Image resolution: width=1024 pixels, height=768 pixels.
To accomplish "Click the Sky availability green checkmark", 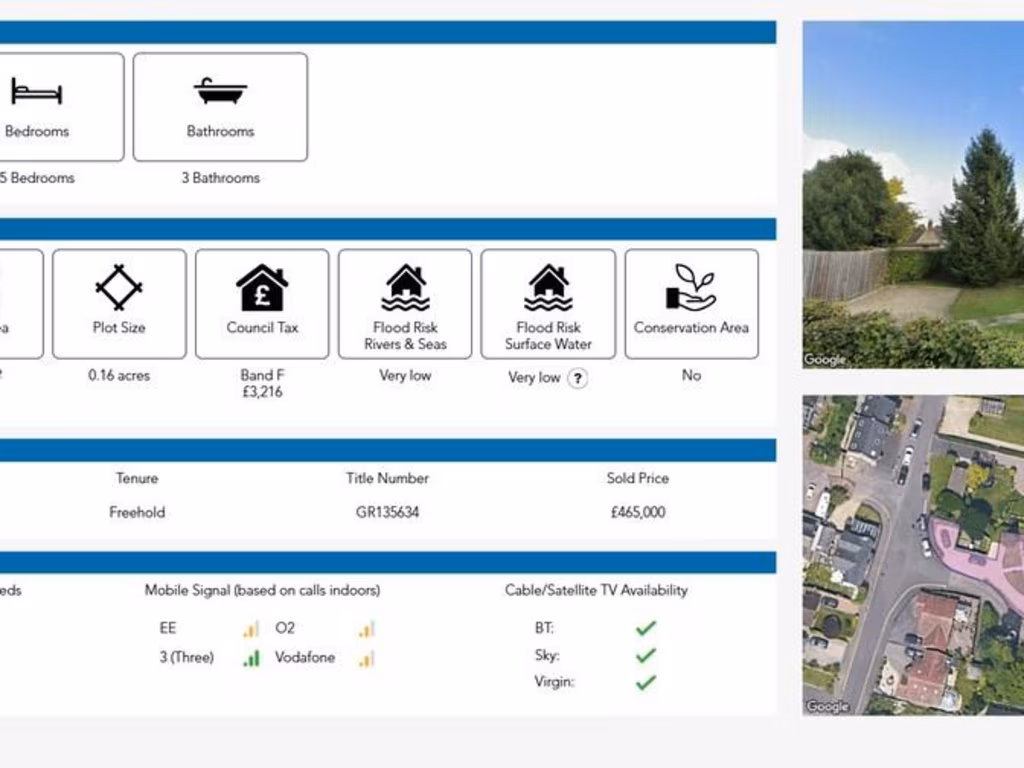I will 646,655.
